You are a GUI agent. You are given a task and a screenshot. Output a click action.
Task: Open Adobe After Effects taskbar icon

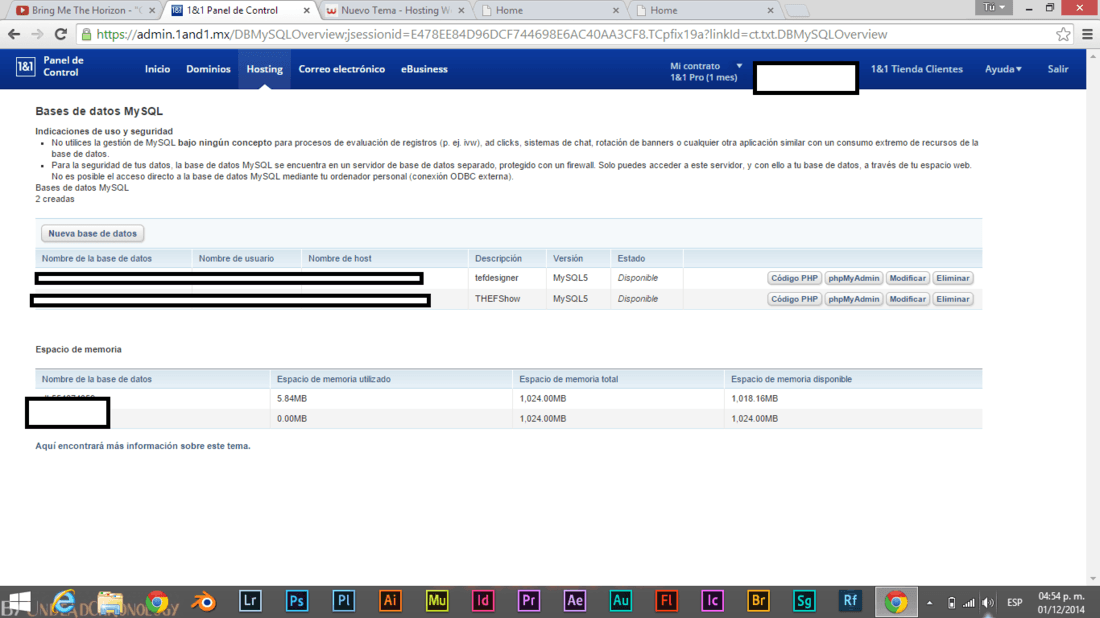click(575, 601)
